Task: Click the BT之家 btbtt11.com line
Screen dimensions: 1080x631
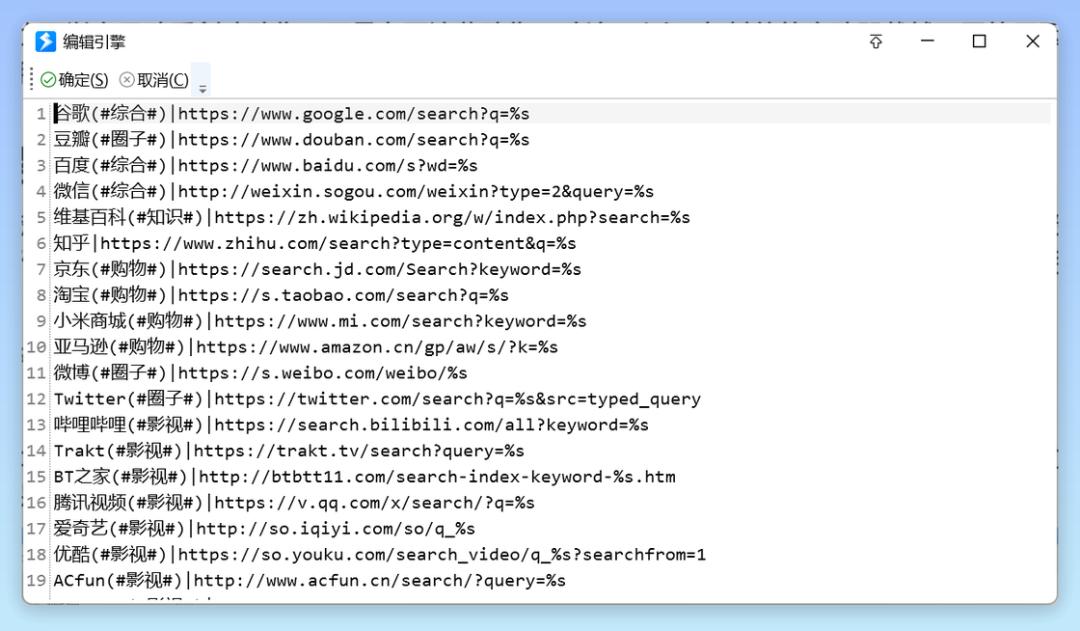Action: (x=365, y=477)
